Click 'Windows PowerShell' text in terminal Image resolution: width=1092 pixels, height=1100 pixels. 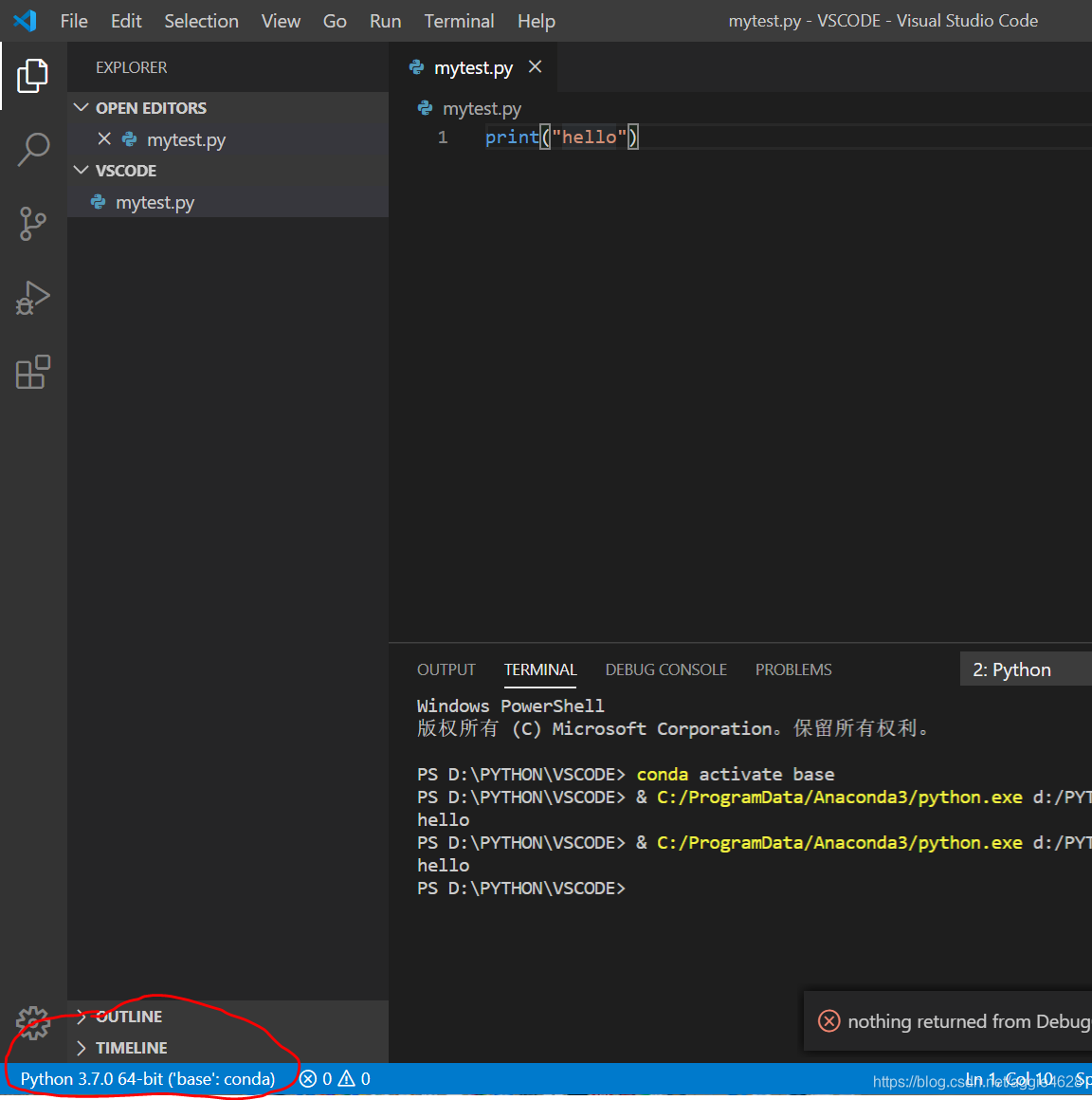point(510,706)
